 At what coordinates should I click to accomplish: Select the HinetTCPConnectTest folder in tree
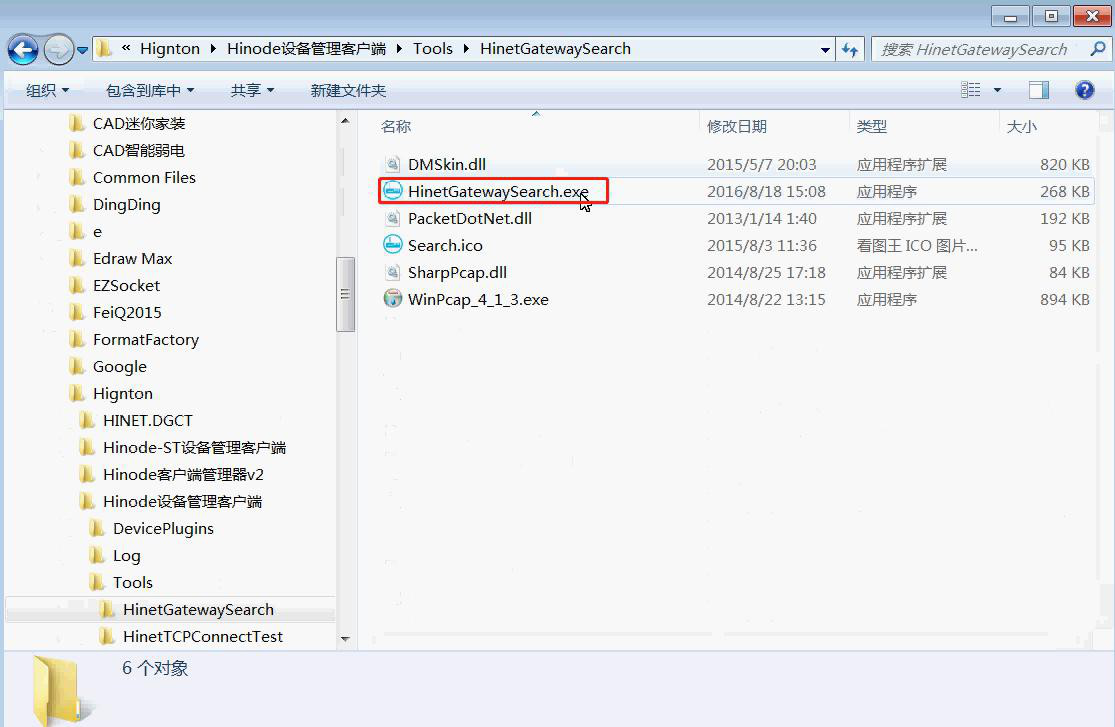pos(203,637)
